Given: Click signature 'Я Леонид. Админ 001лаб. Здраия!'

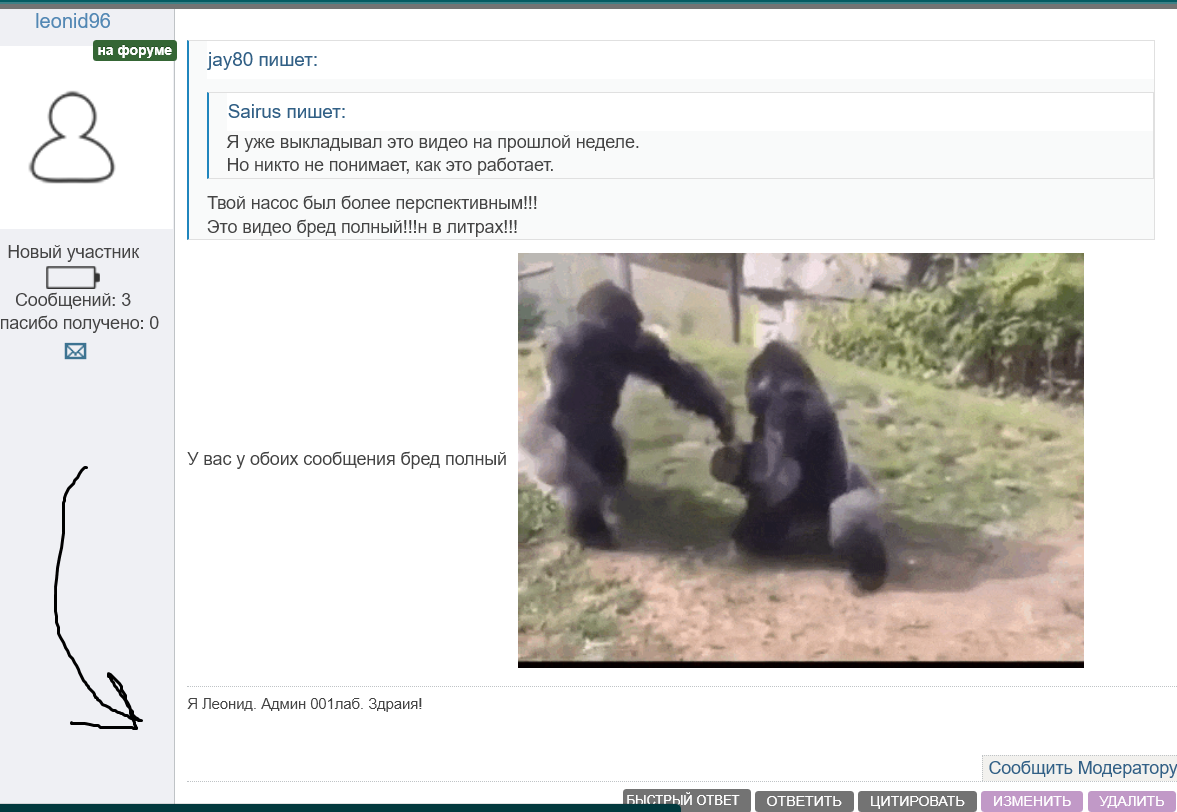Looking at the screenshot, I should pyautogui.click(x=305, y=704).
